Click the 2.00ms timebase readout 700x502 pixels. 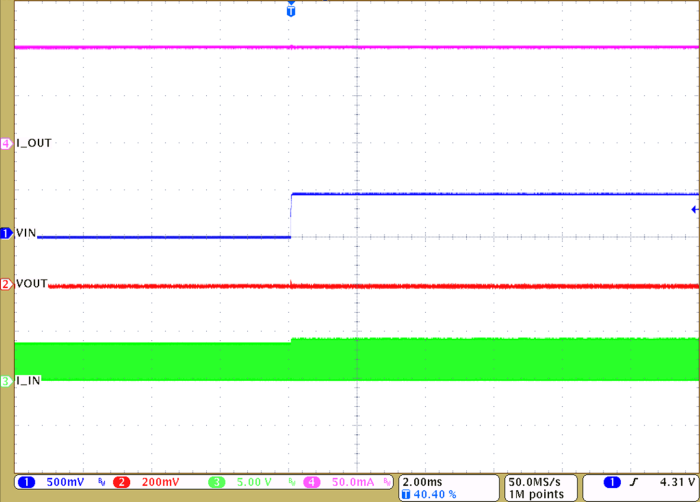pyautogui.click(x=422, y=481)
